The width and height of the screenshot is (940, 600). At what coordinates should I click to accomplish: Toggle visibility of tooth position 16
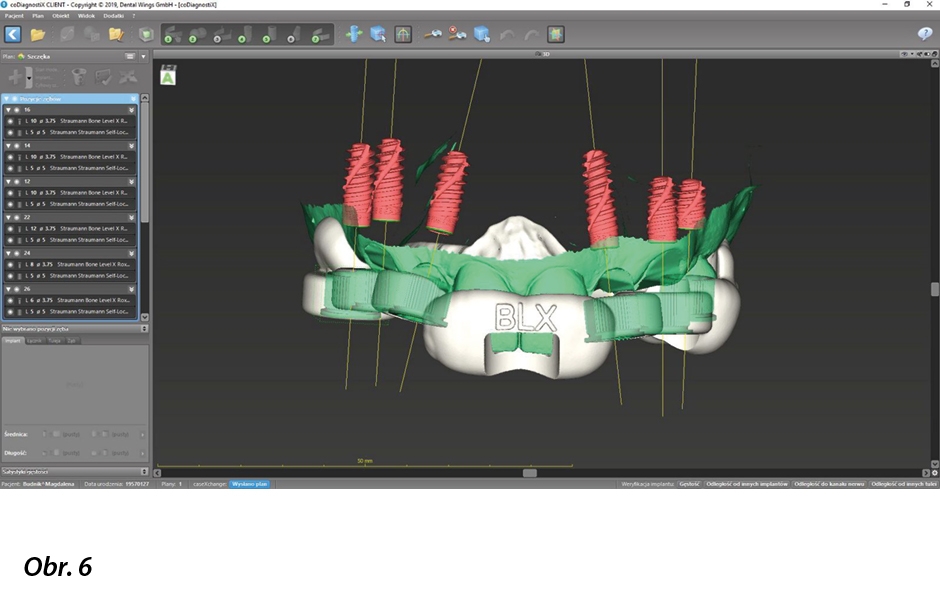point(17,109)
